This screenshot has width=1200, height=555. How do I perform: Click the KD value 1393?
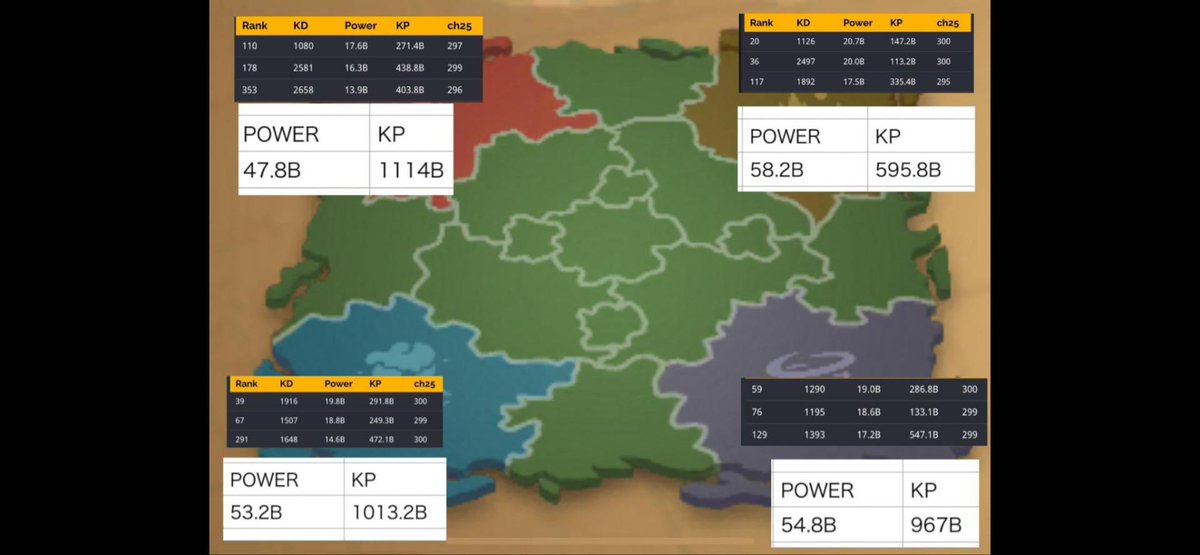click(x=816, y=435)
